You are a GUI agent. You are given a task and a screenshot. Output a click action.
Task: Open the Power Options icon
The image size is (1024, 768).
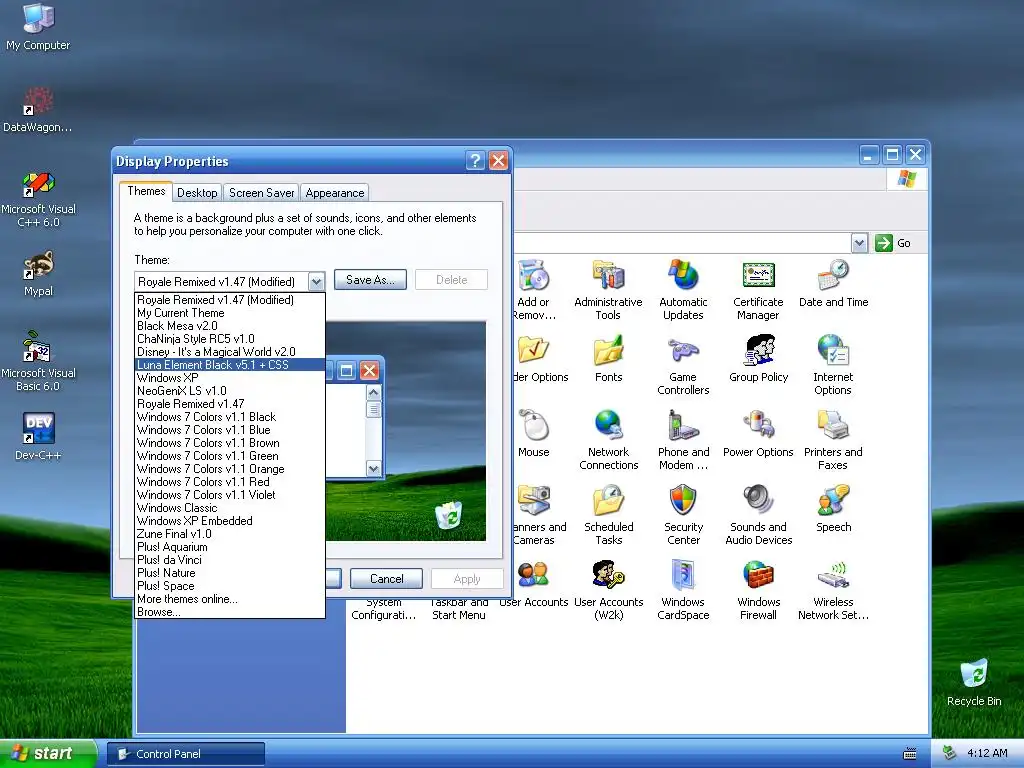(758, 434)
